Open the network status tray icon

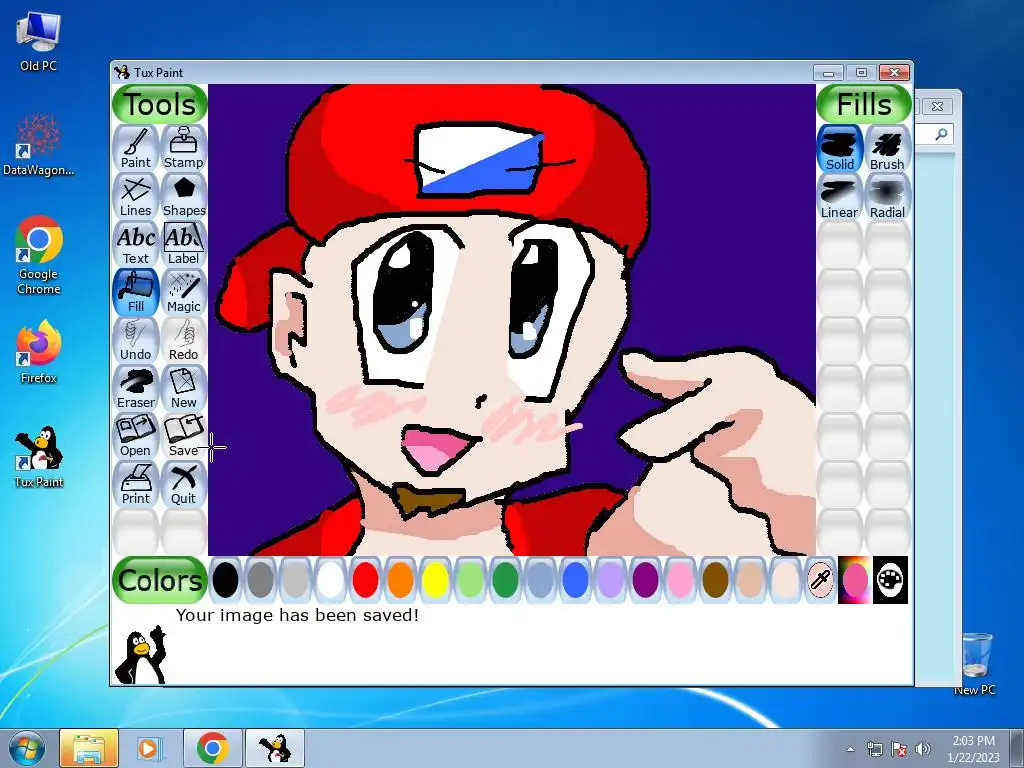[x=874, y=749]
